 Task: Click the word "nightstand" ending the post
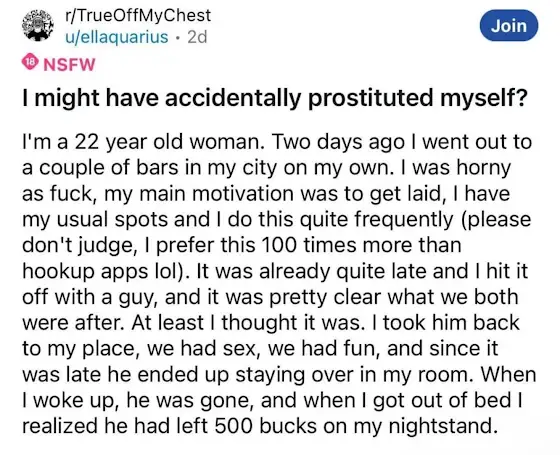[x=443, y=426]
